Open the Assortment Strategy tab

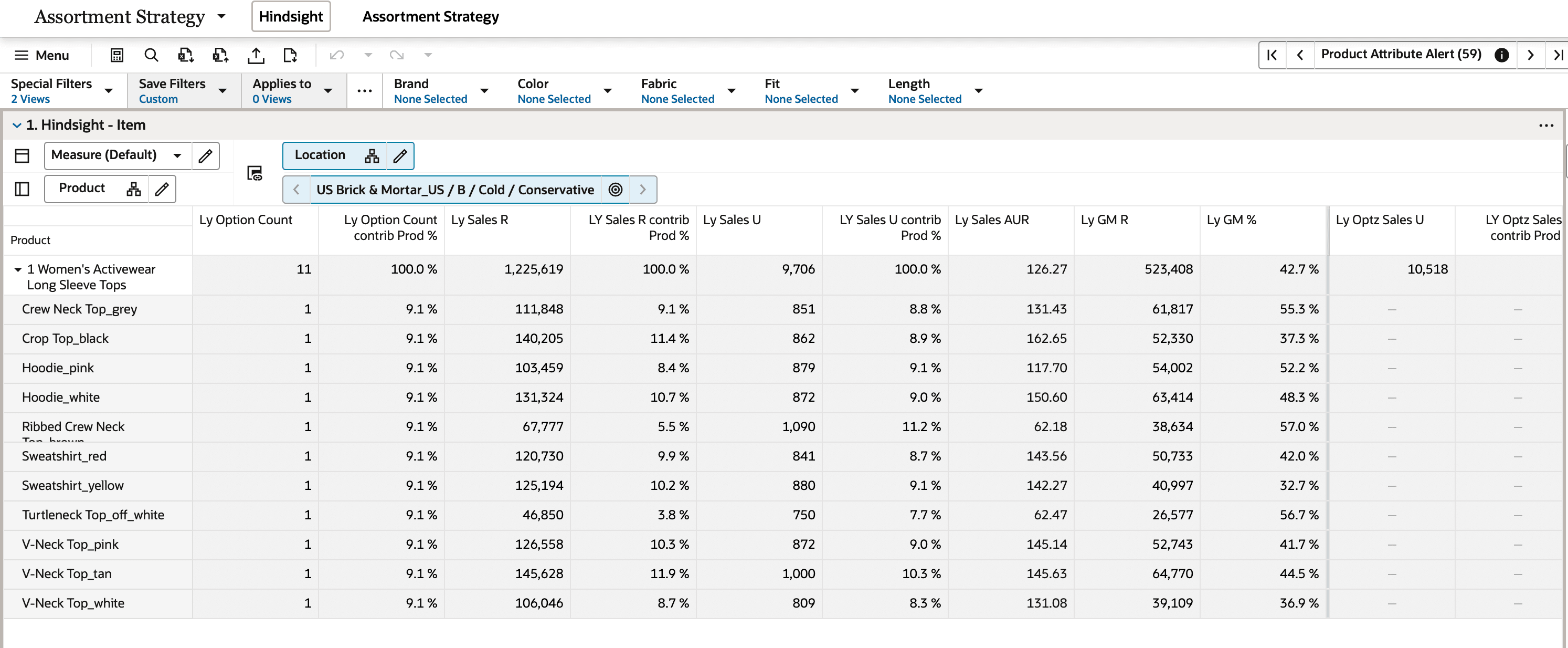pos(430,16)
